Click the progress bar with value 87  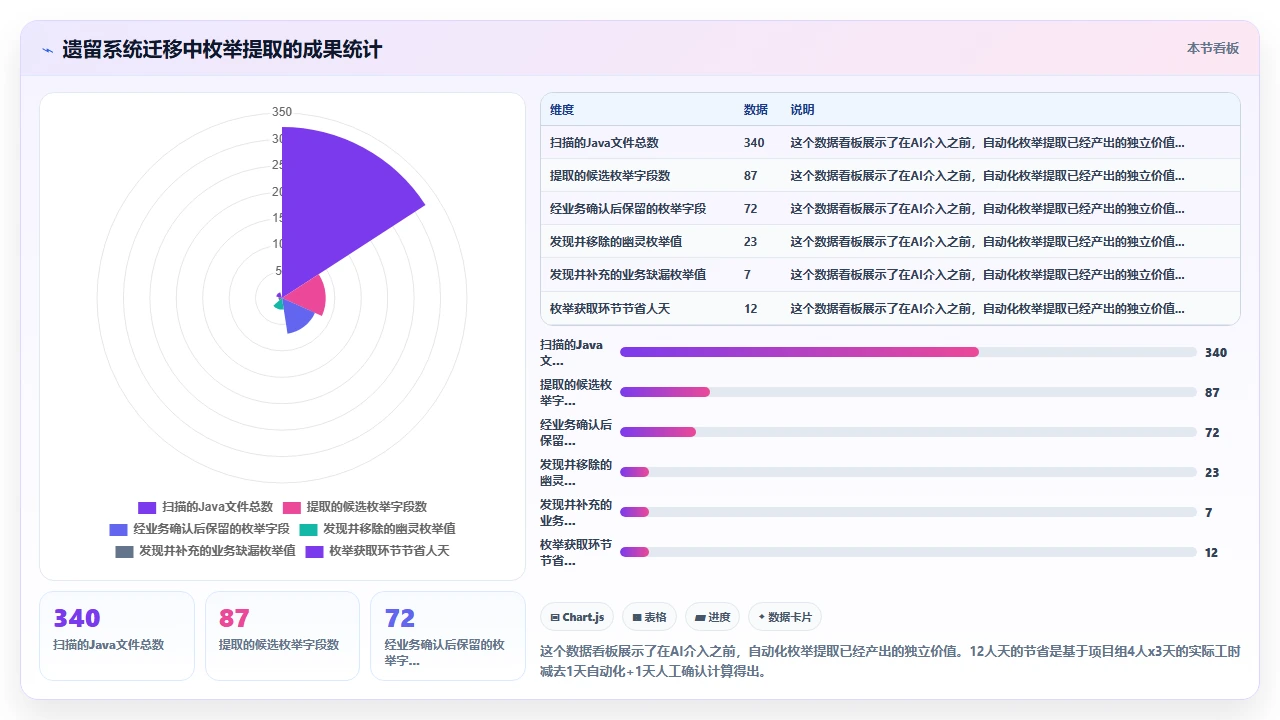[x=908, y=392]
